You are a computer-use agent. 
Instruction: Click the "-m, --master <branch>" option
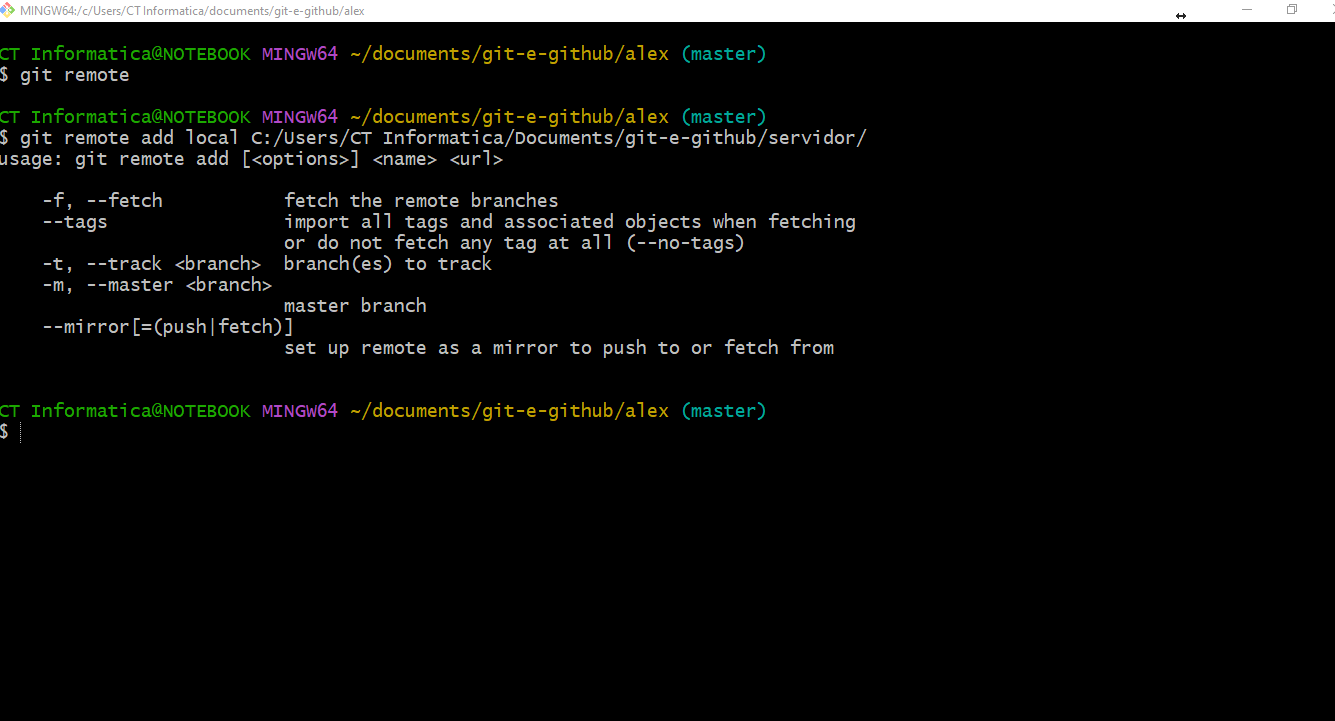(157, 285)
